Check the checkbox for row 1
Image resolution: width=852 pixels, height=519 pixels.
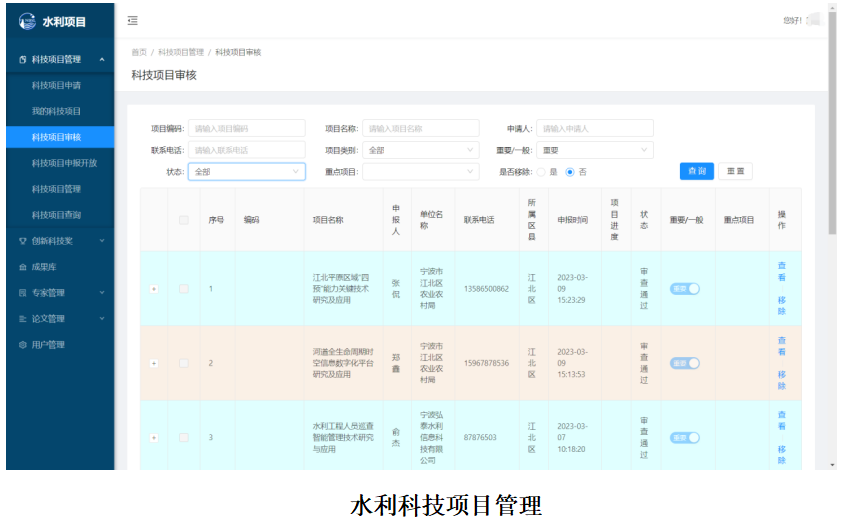pos(184,289)
